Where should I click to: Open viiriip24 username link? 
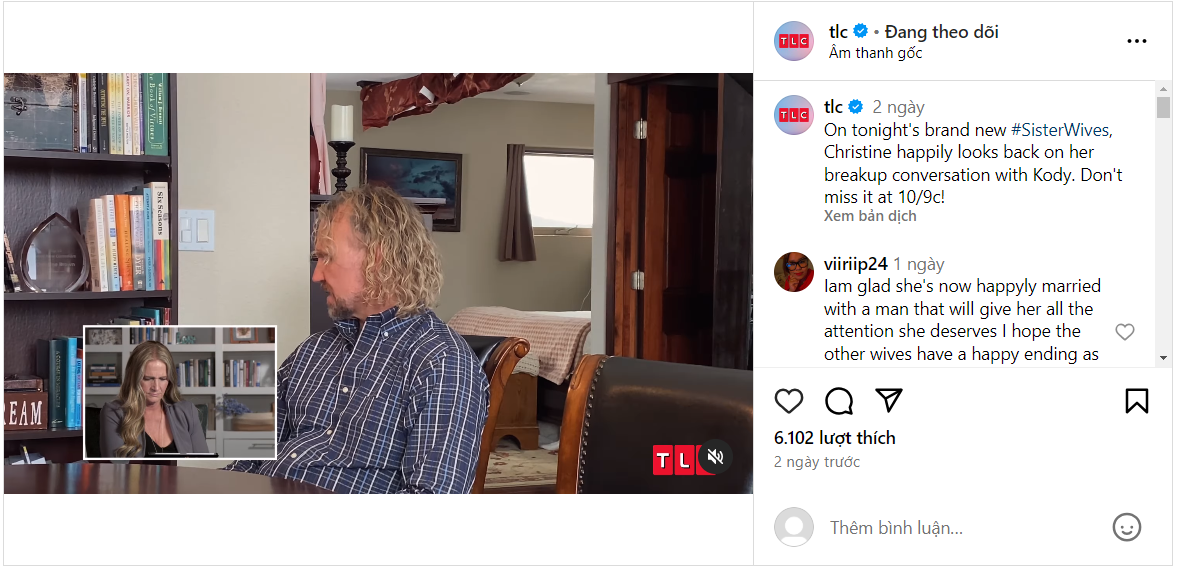[856, 264]
